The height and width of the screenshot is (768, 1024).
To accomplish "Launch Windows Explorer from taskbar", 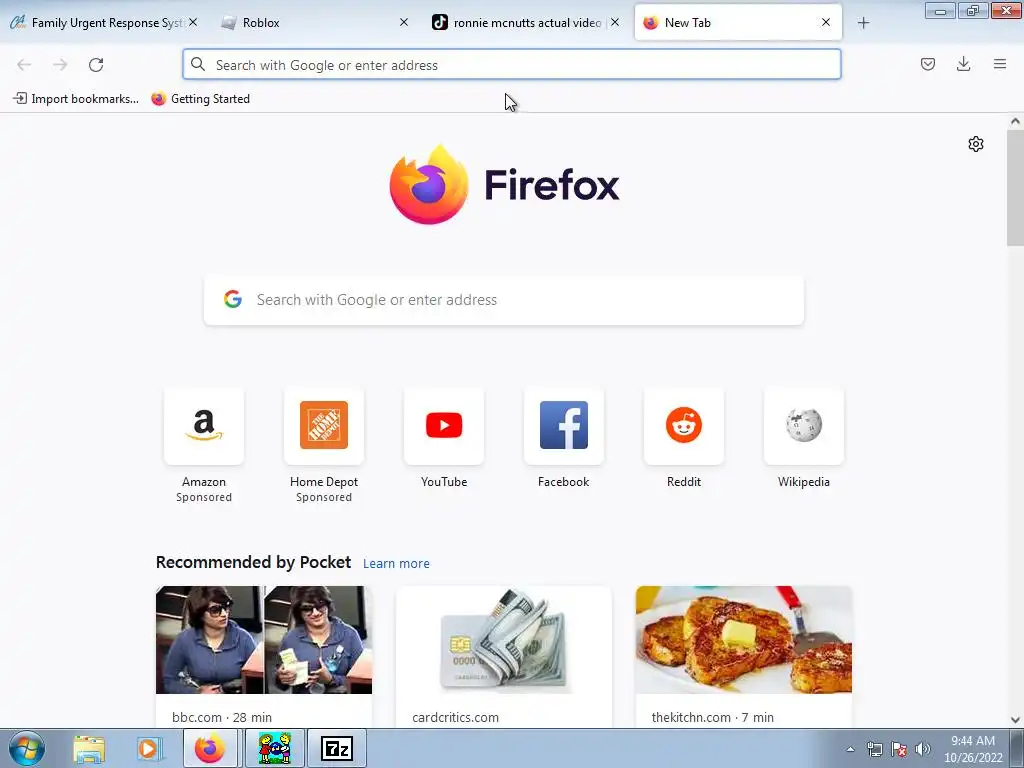I will (89, 749).
